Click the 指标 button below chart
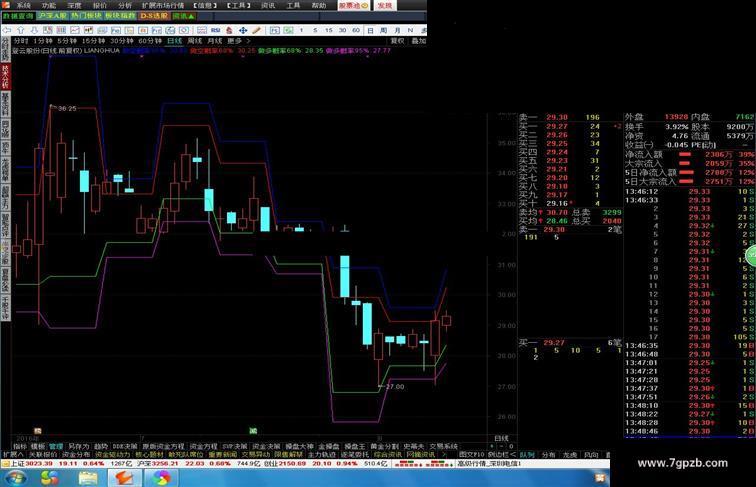756x487 pixels. (20, 446)
